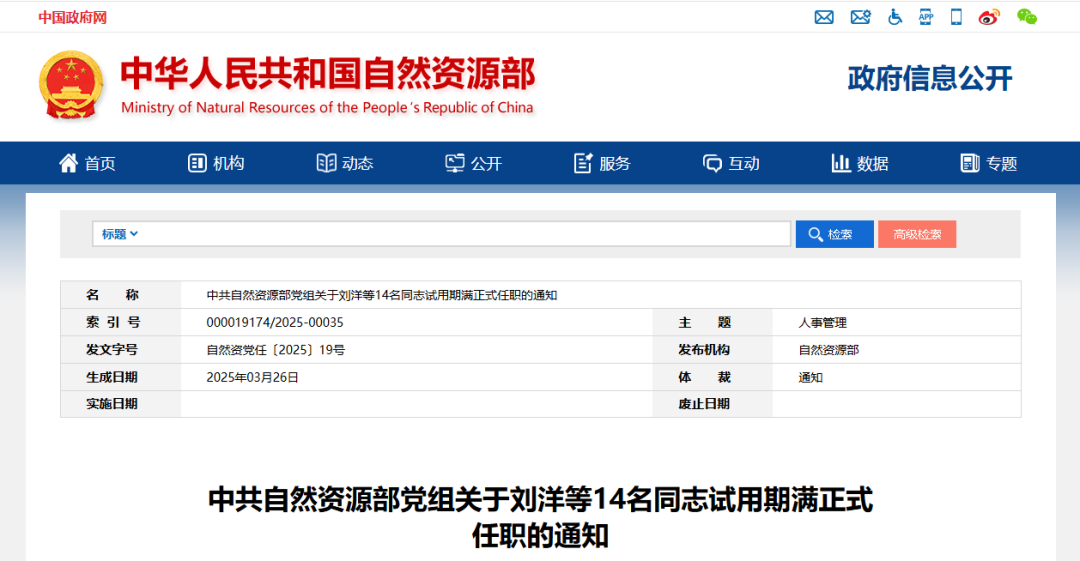Viewport: 1080px width, 561px height.
Task: Click the bar-chart icon beside 数据
Action: tap(841, 163)
